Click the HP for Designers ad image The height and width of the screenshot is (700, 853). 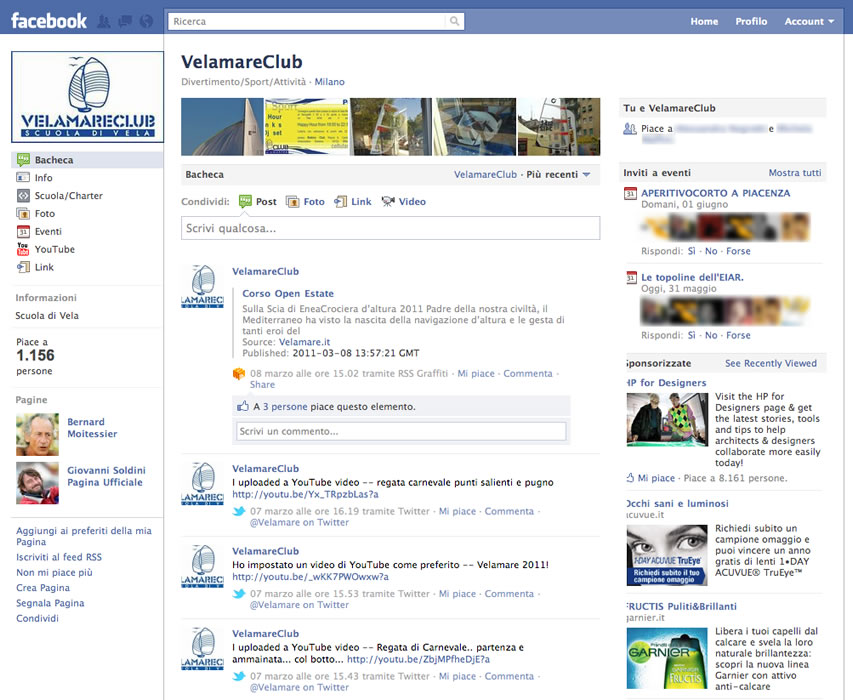pos(667,419)
